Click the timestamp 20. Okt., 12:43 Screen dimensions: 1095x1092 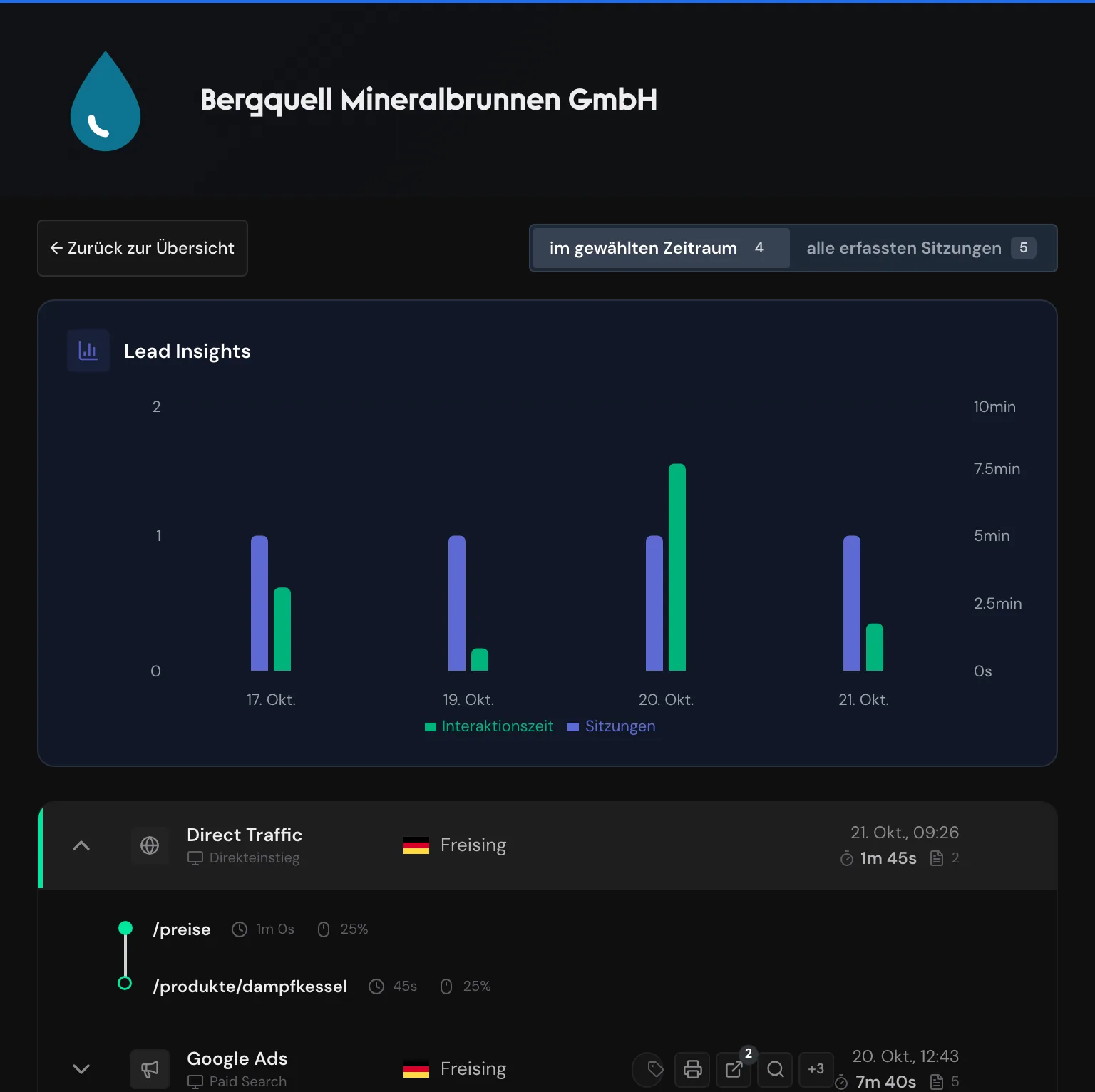point(905,1056)
